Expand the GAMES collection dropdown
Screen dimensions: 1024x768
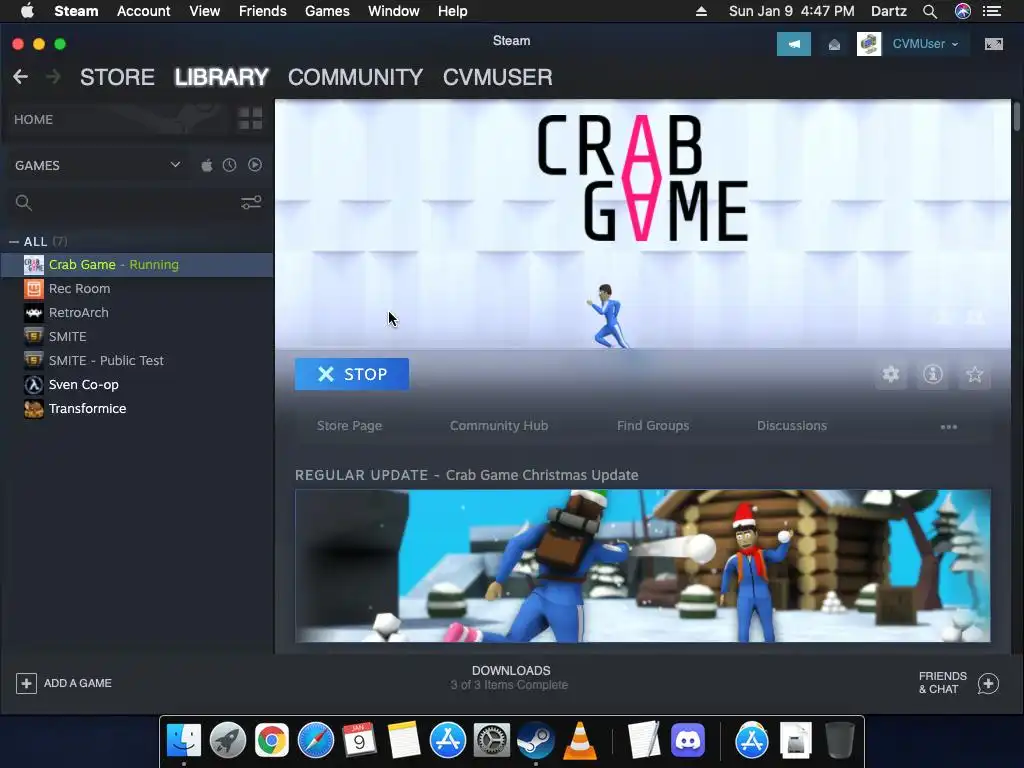(x=175, y=165)
